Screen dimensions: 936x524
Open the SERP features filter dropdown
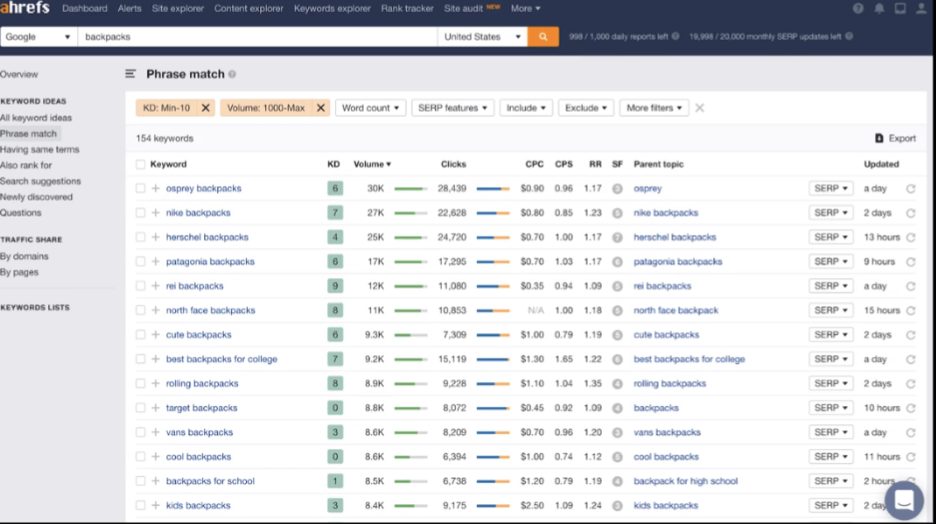[452, 108]
